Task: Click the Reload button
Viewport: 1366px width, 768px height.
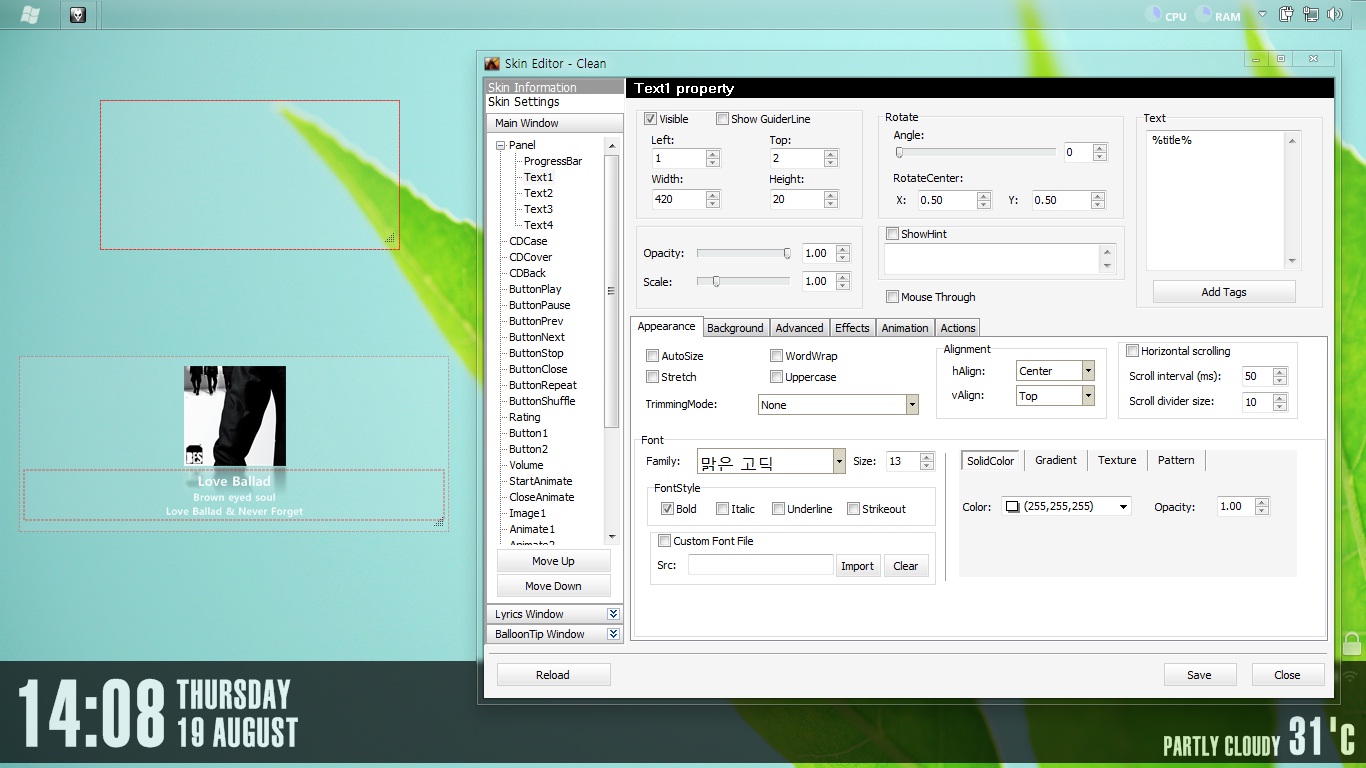Action: point(553,675)
